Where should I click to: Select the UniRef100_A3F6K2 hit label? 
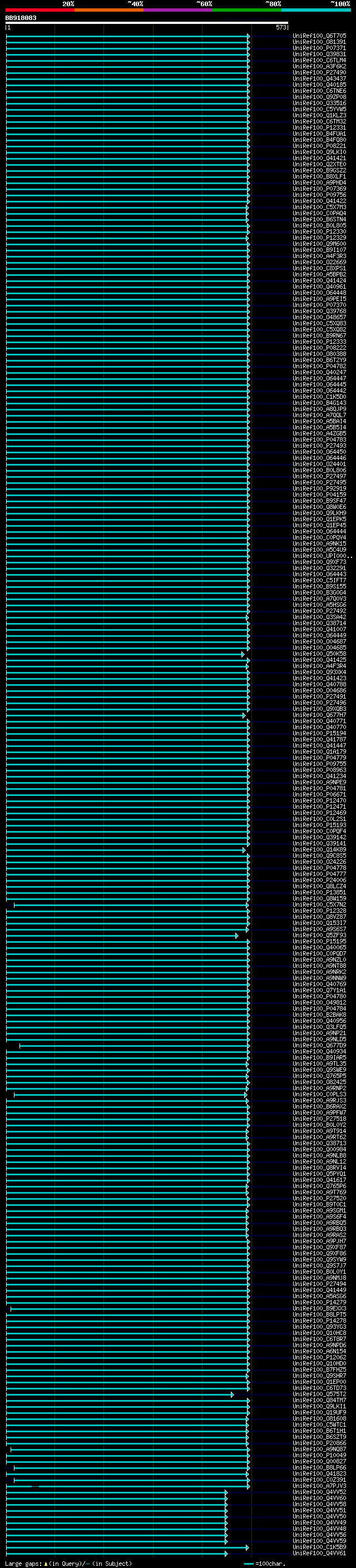pos(319,66)
